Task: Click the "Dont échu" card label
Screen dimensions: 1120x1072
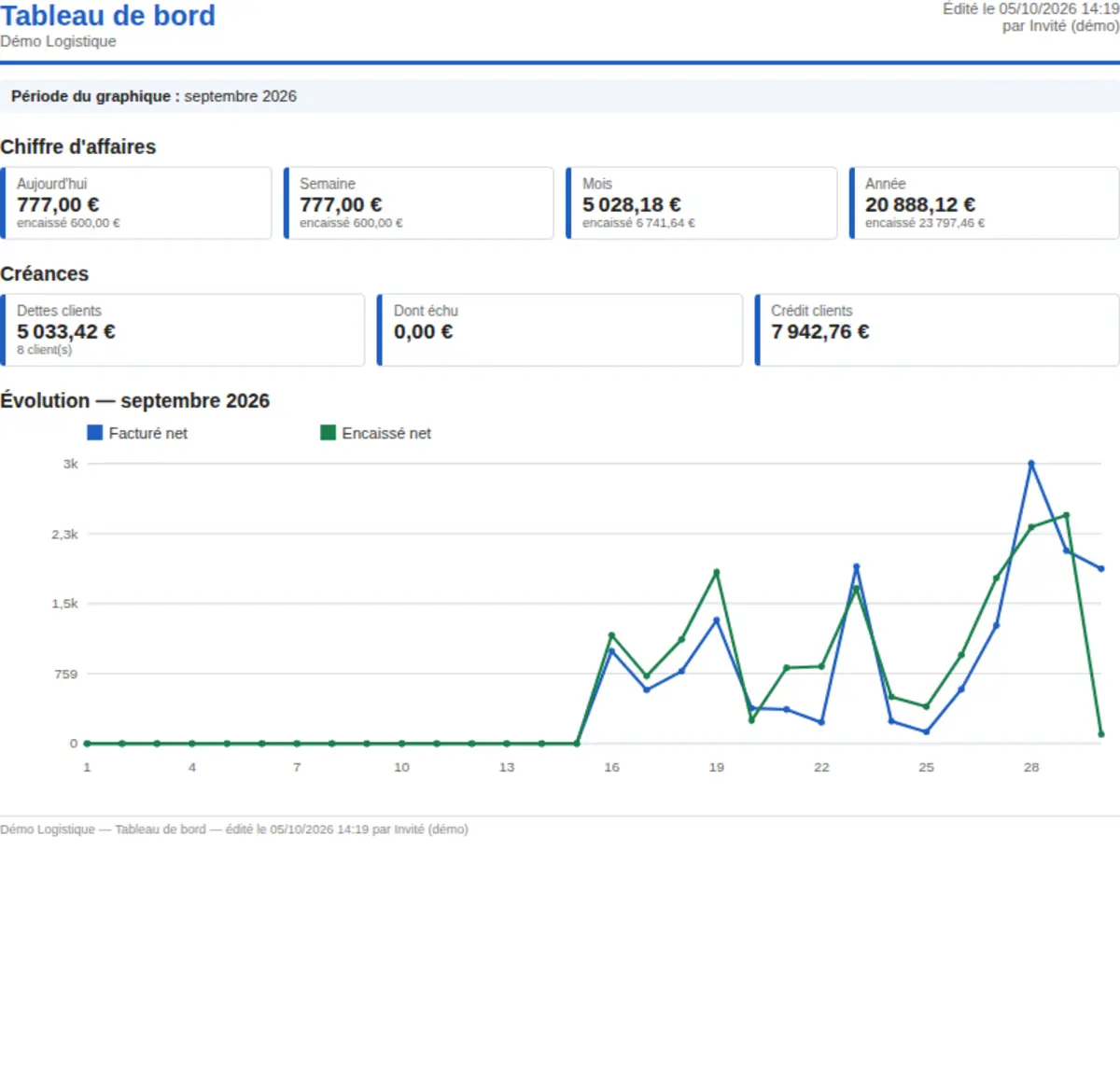Action: 427,311
